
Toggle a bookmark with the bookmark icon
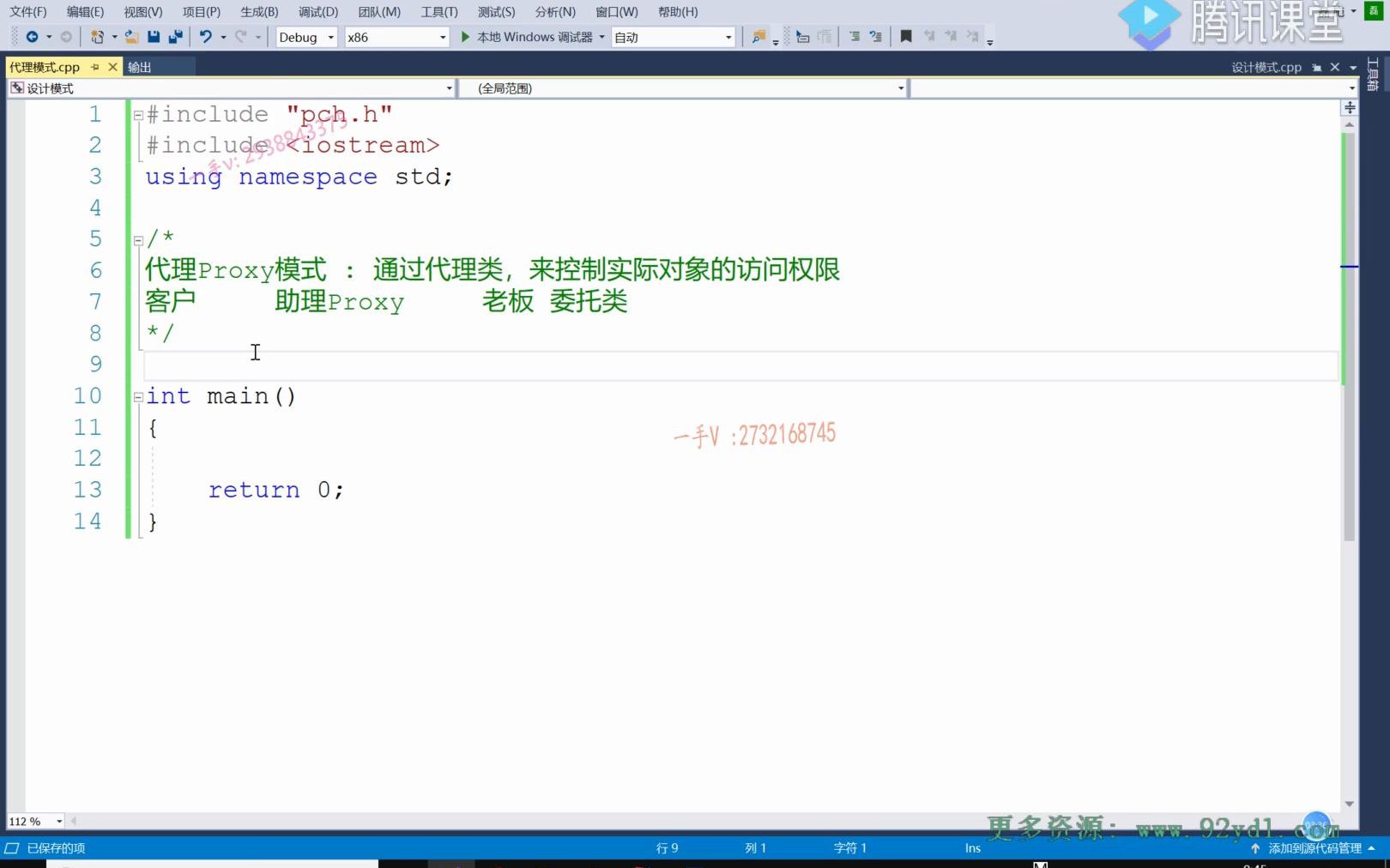pos(906,37)
